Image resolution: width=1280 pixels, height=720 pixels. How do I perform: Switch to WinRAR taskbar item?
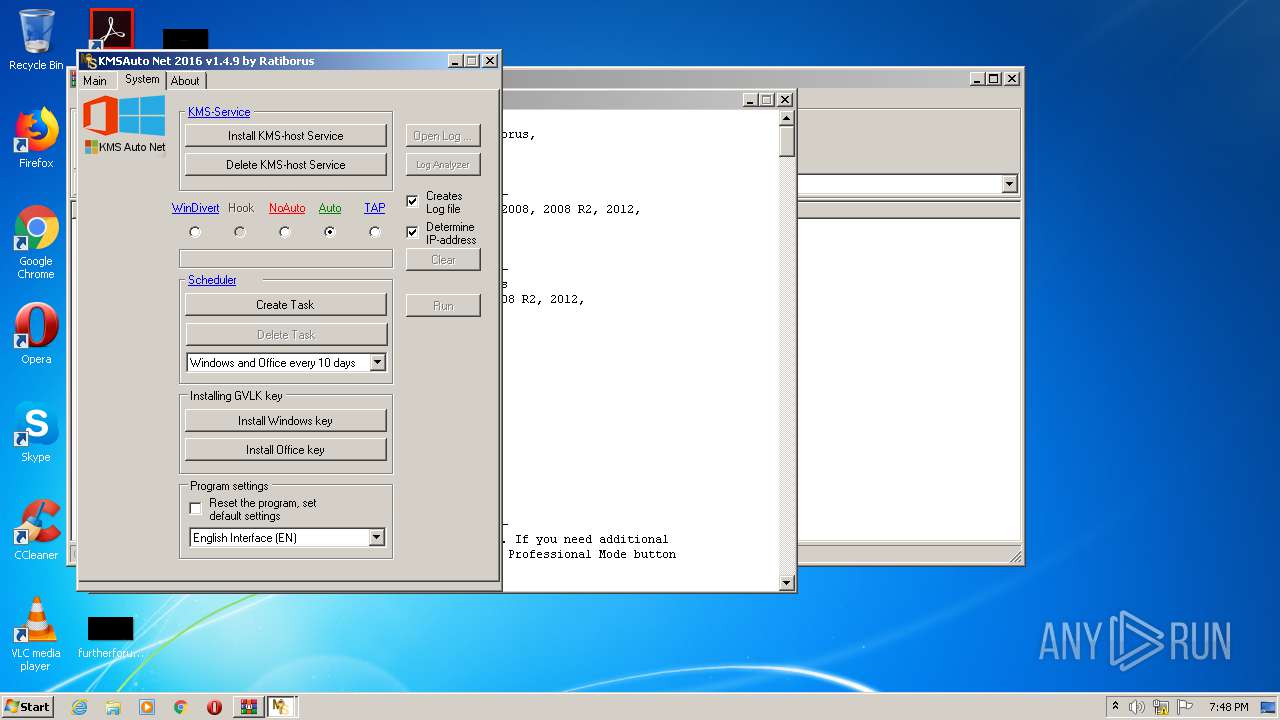[x=248, y=707]
